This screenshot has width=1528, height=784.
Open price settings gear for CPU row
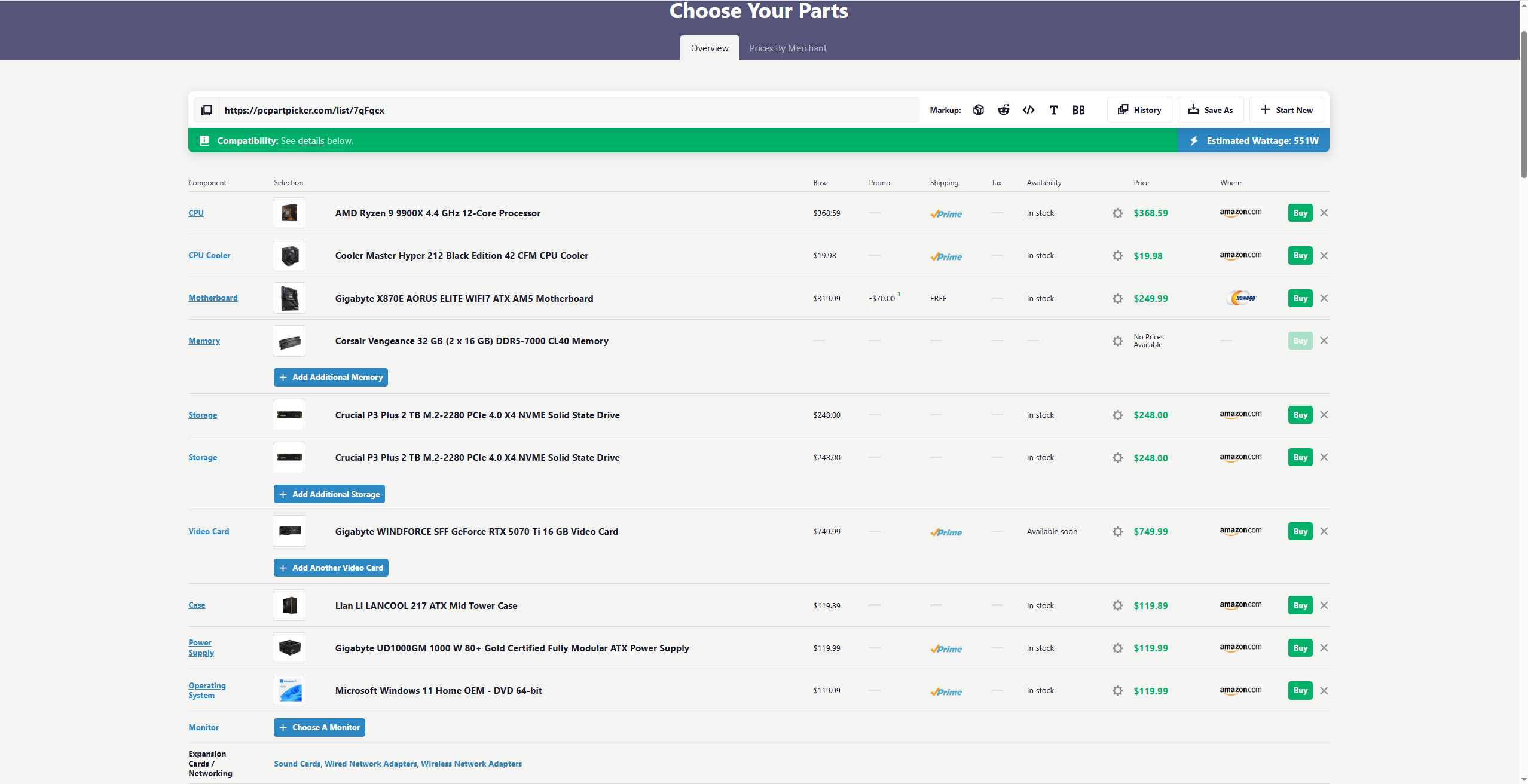[1117, 213]
